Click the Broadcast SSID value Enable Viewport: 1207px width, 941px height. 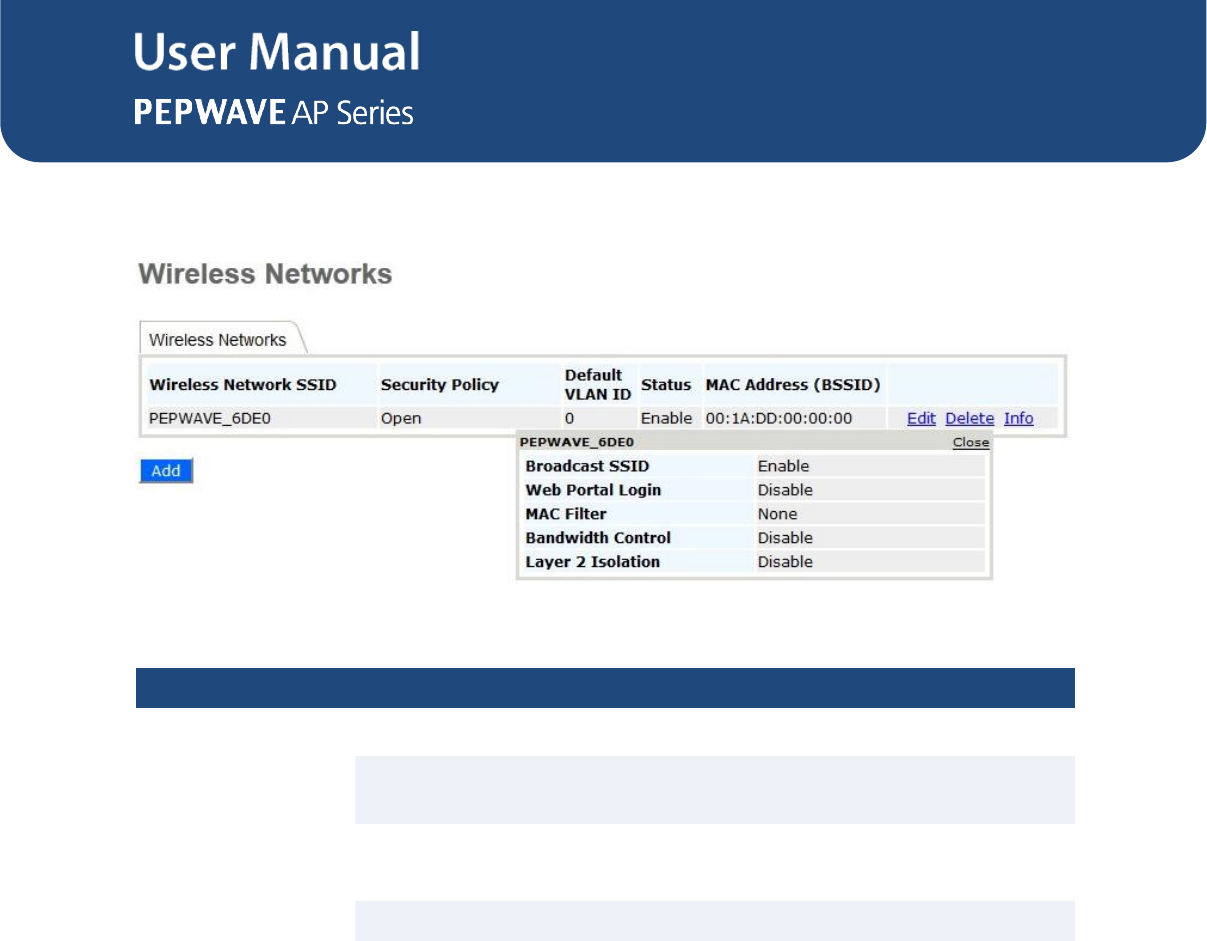783,466
